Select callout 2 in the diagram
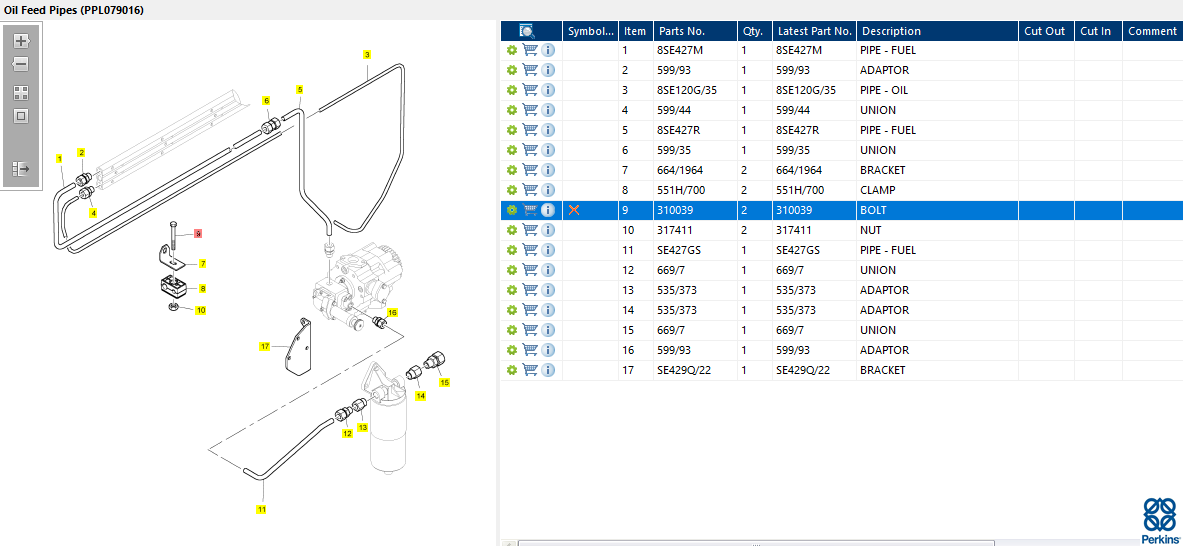This screenshot has width=1183, height=546. [x=81, y=153]
